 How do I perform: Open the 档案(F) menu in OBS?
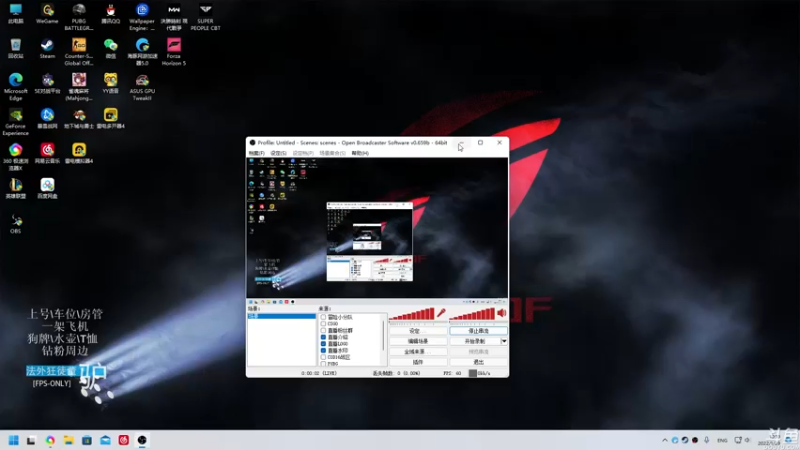pyautogui.click(x=256, y=153)
